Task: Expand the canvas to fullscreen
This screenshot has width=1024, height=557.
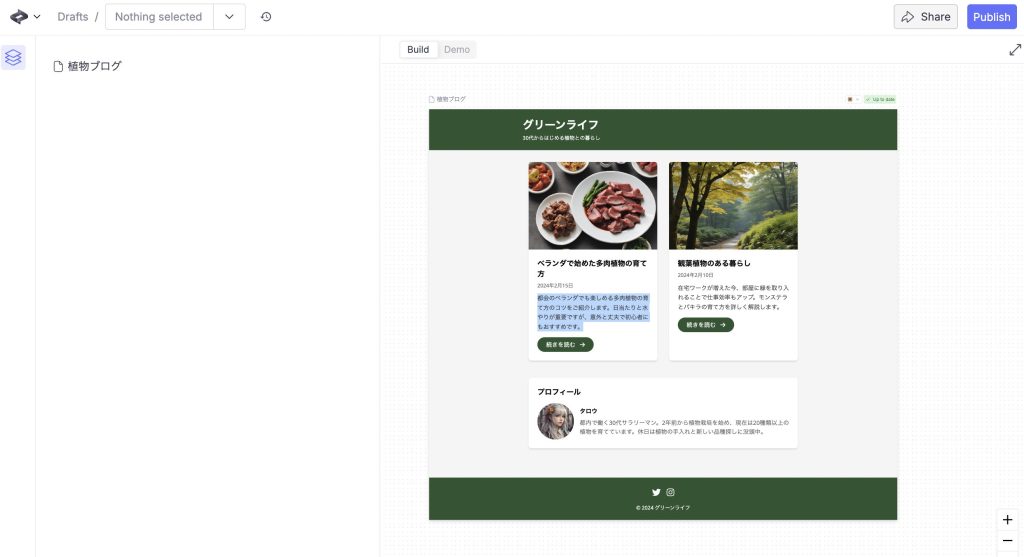Action: click(x=1015, y=50)
